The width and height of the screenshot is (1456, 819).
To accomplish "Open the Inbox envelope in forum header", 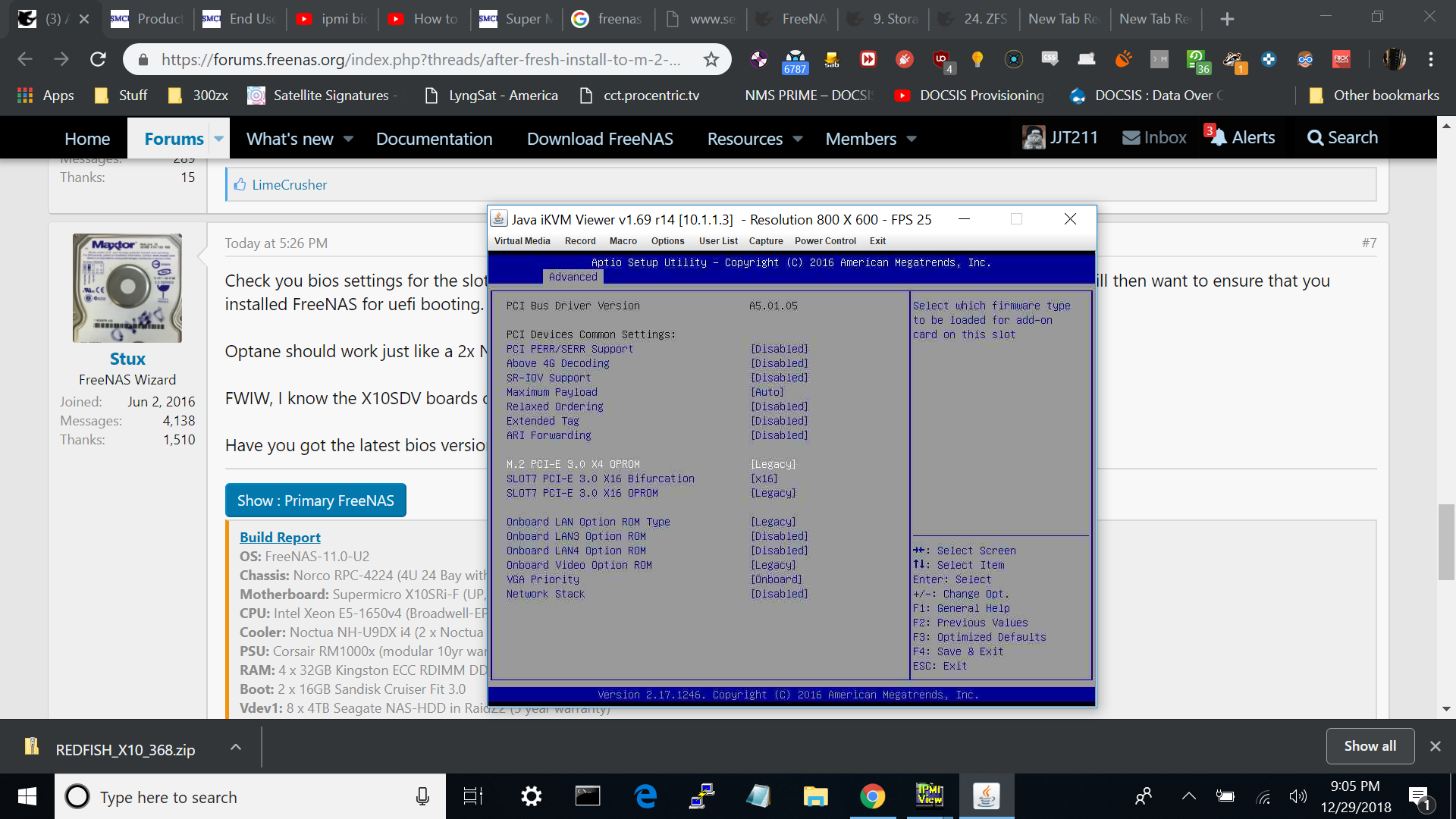I will (1154, 138).
